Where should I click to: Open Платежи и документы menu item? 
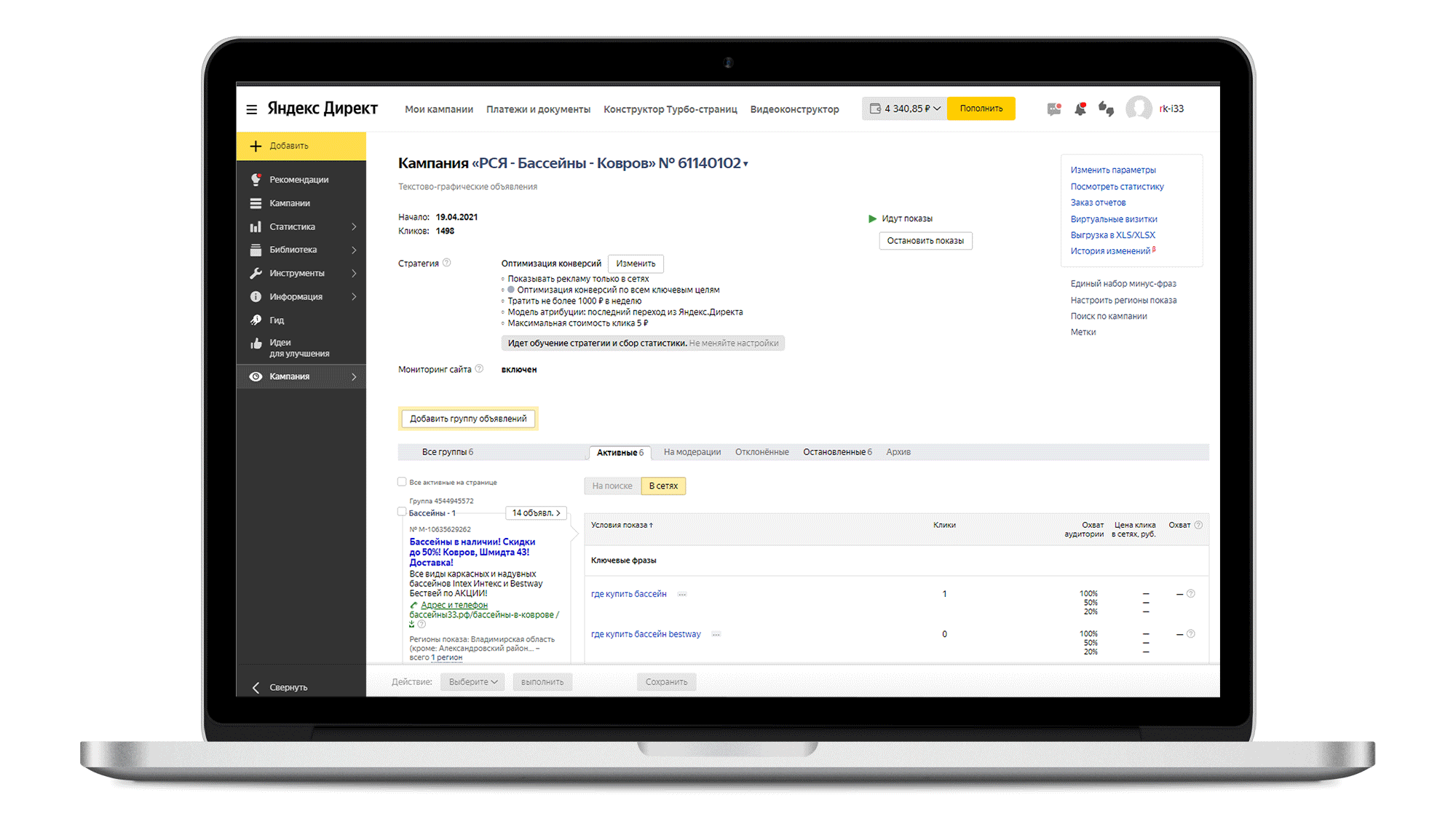coord(538,109)
